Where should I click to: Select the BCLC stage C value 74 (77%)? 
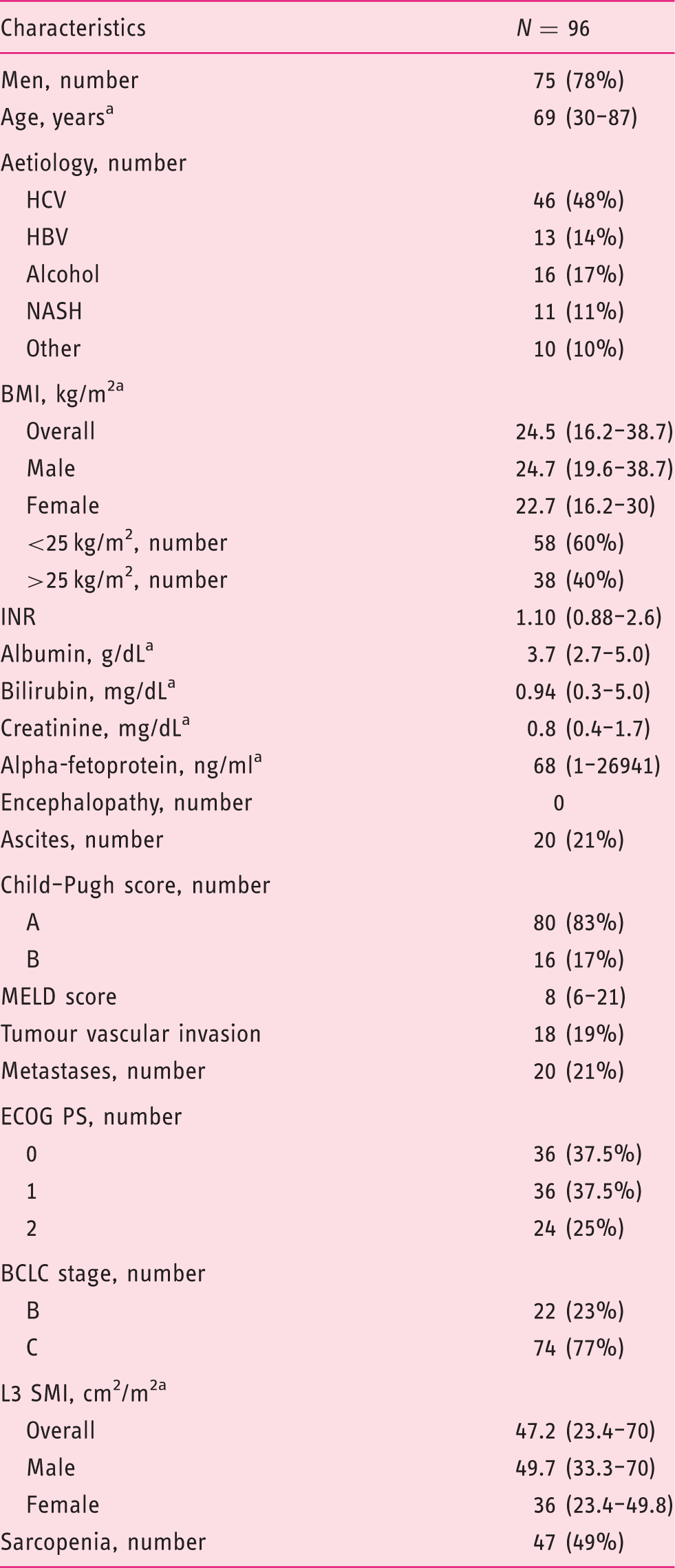coord(579,1348)
